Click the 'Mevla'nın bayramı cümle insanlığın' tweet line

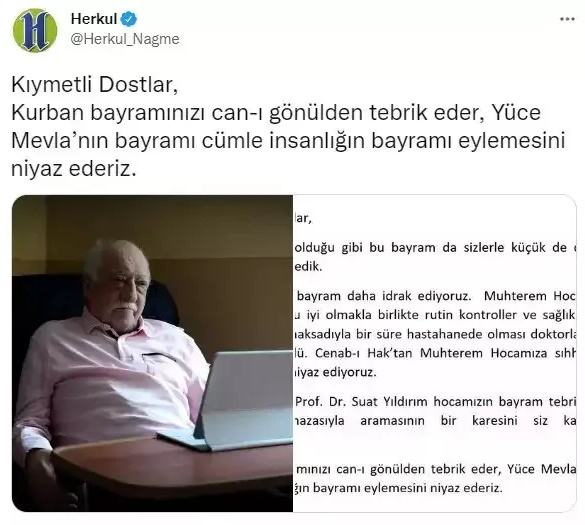(x=288, y=141)
